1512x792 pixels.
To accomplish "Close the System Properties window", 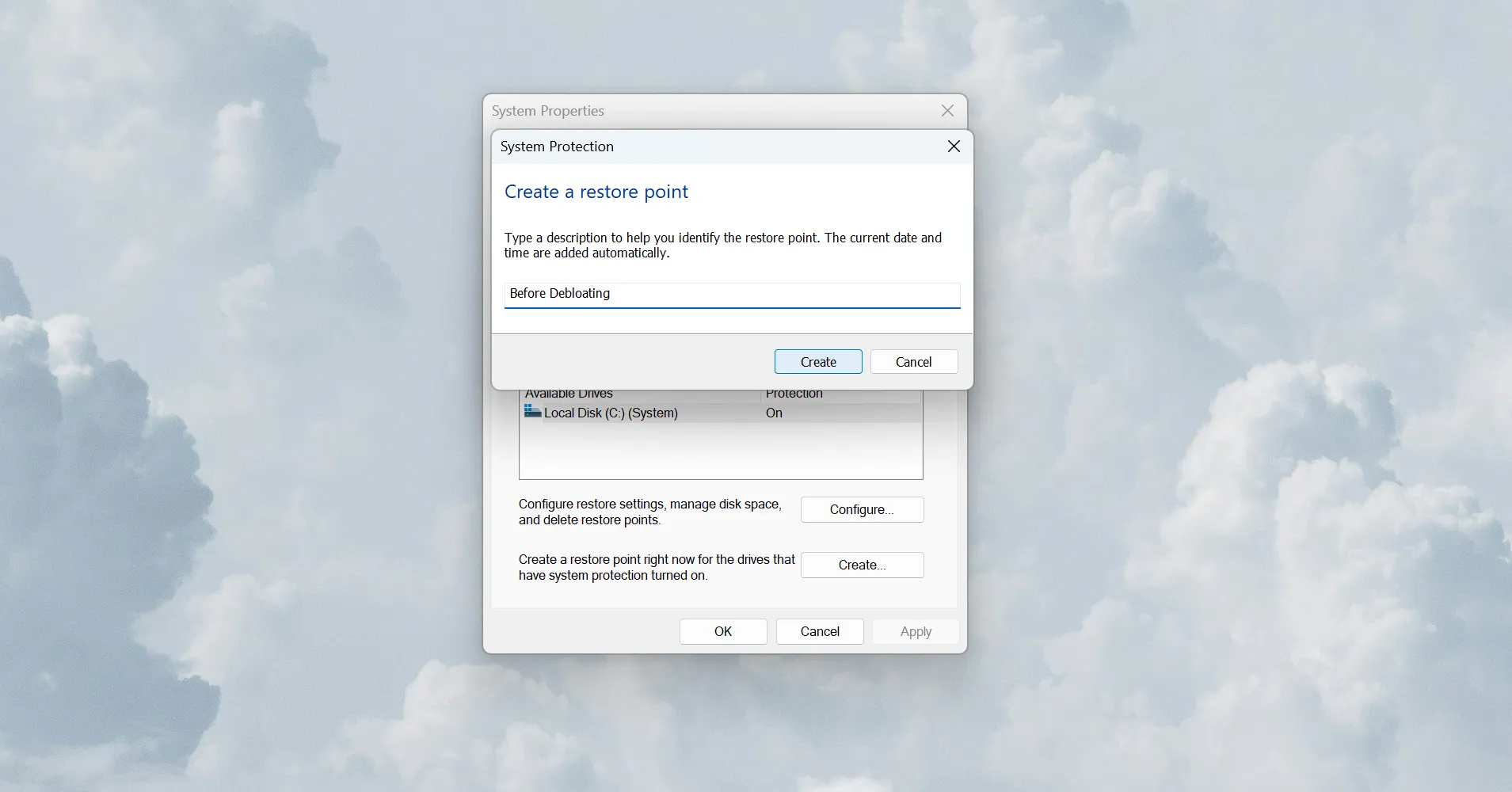I will tap(947, 111).
